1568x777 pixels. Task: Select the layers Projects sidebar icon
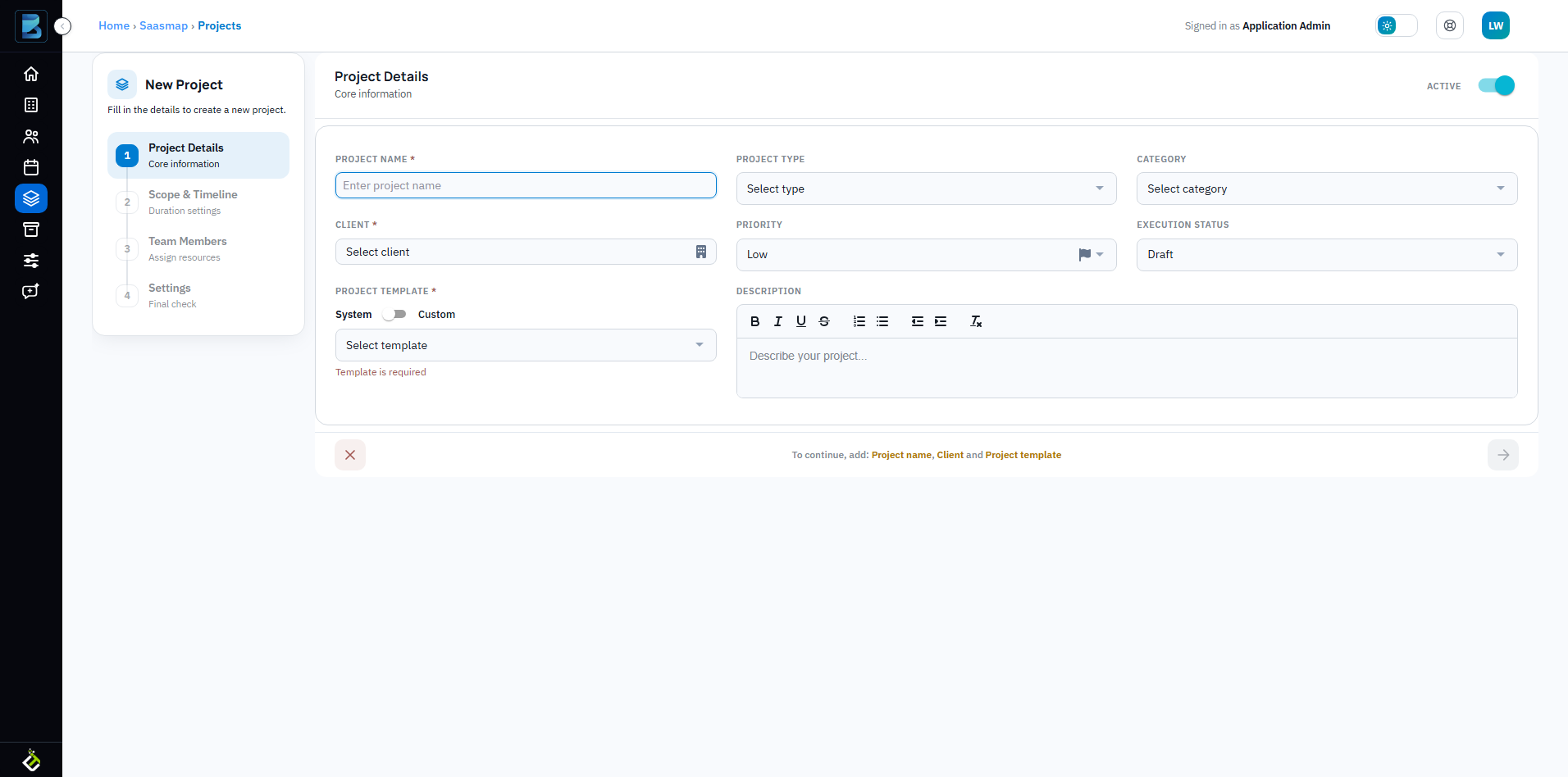tap(31, 198)
